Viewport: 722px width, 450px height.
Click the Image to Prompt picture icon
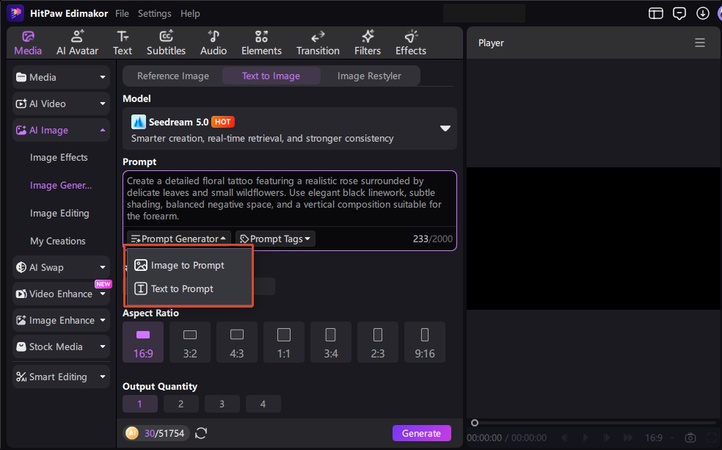tap(140, 265)
